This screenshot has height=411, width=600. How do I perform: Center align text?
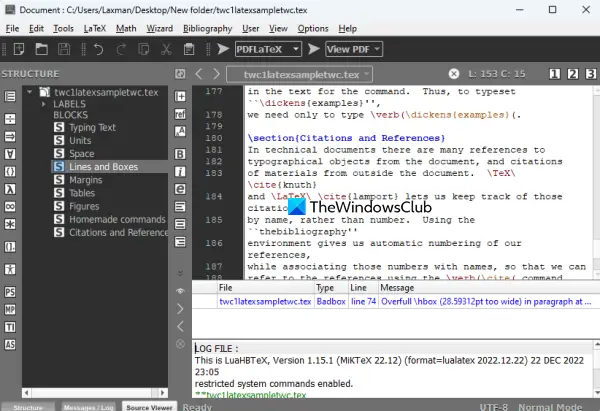coord(180,224)
